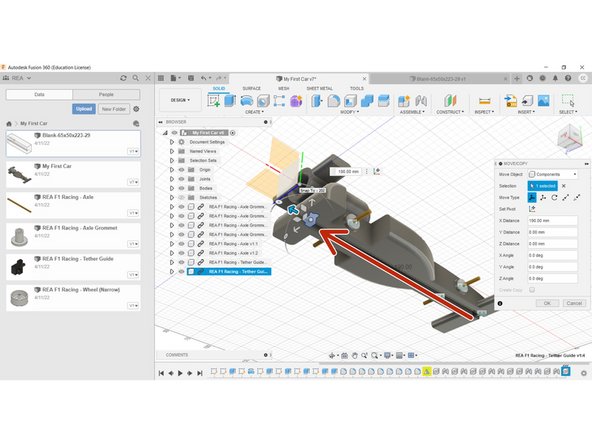Image resolution: width=592 pixels, height=444 pixels.
Task: Toggle visibility of Joints folder
Action: pyautogui.click(x=182, y=179)
